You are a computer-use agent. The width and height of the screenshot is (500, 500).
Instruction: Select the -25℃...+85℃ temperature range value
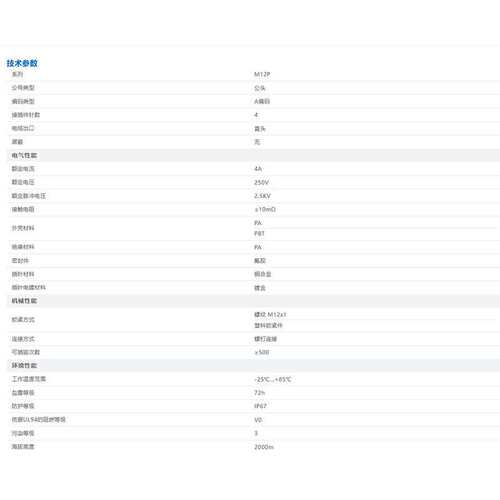tap(273, 380)
